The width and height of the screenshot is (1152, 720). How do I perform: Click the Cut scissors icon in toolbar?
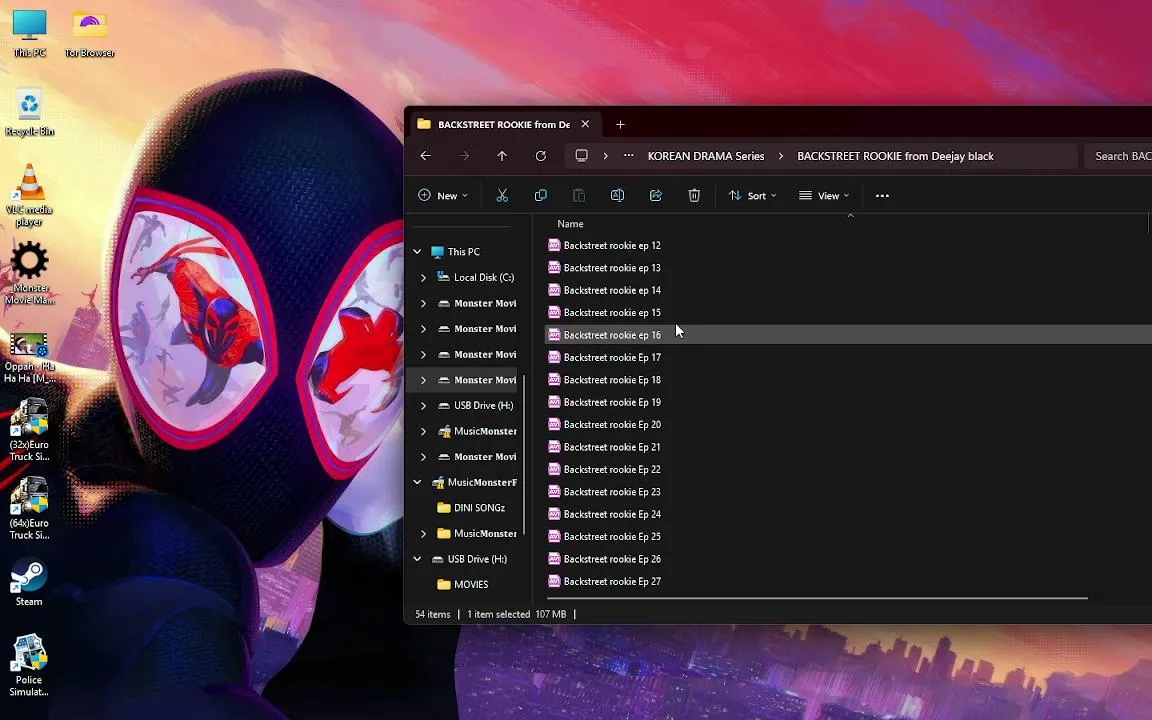[503, 195]
